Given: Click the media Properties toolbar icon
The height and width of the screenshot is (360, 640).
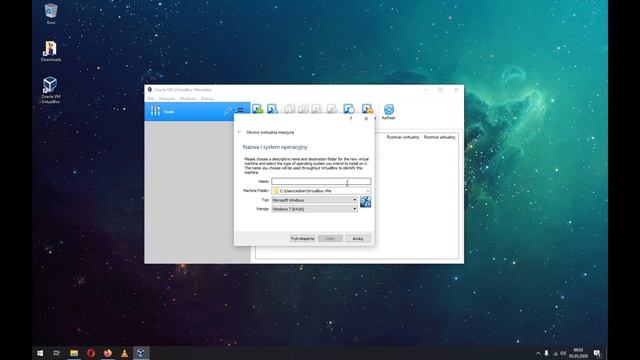Looking at the screenshot, I should tap(367, 109).
